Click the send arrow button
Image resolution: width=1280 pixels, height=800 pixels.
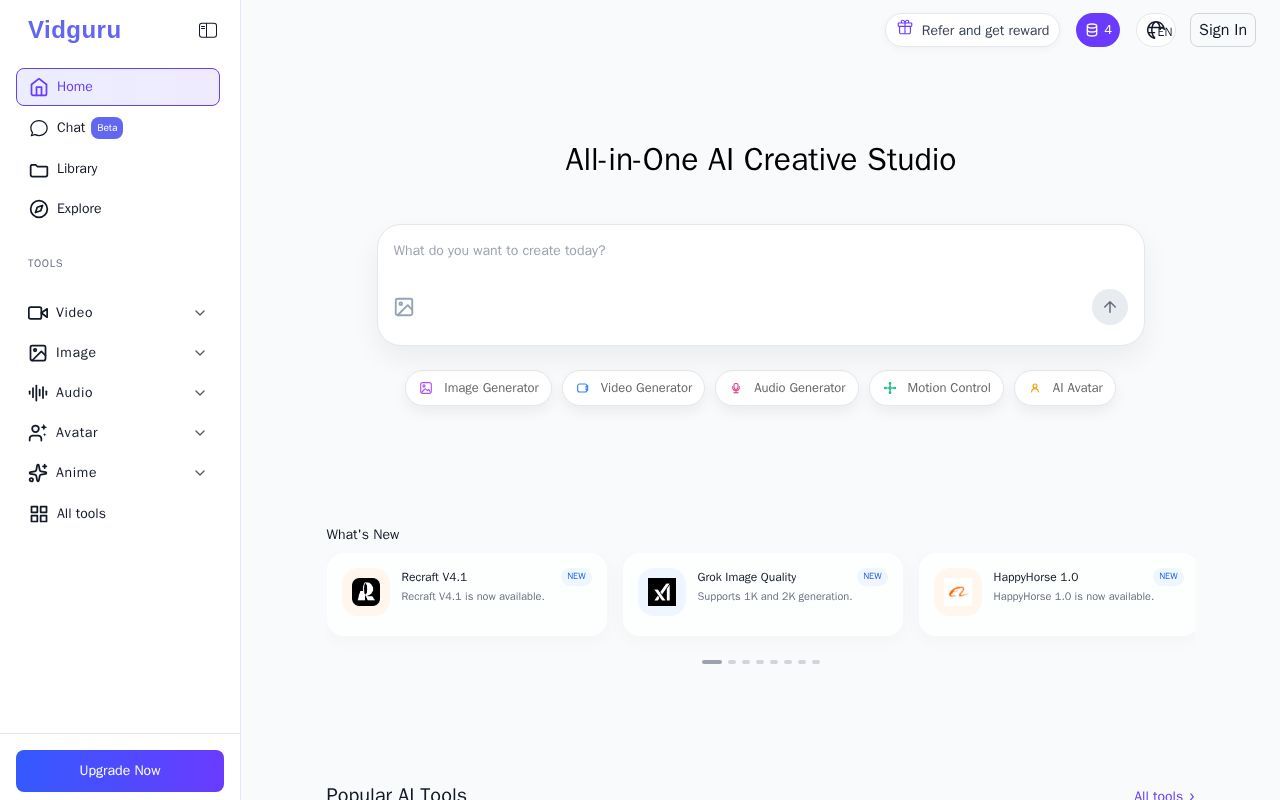(x=1110, y=307)
